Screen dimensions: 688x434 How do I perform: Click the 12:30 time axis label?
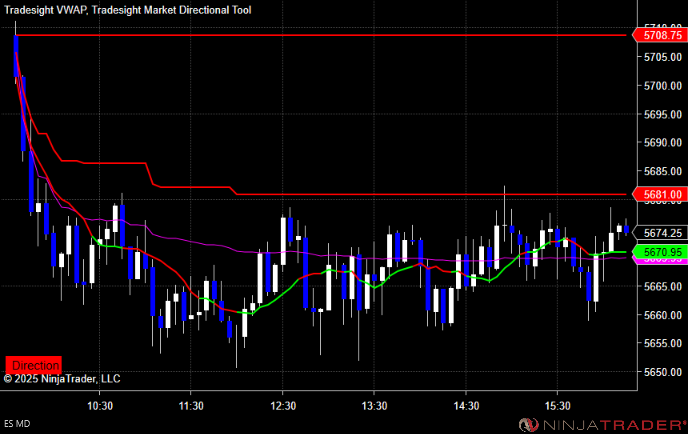click(283, 406)
